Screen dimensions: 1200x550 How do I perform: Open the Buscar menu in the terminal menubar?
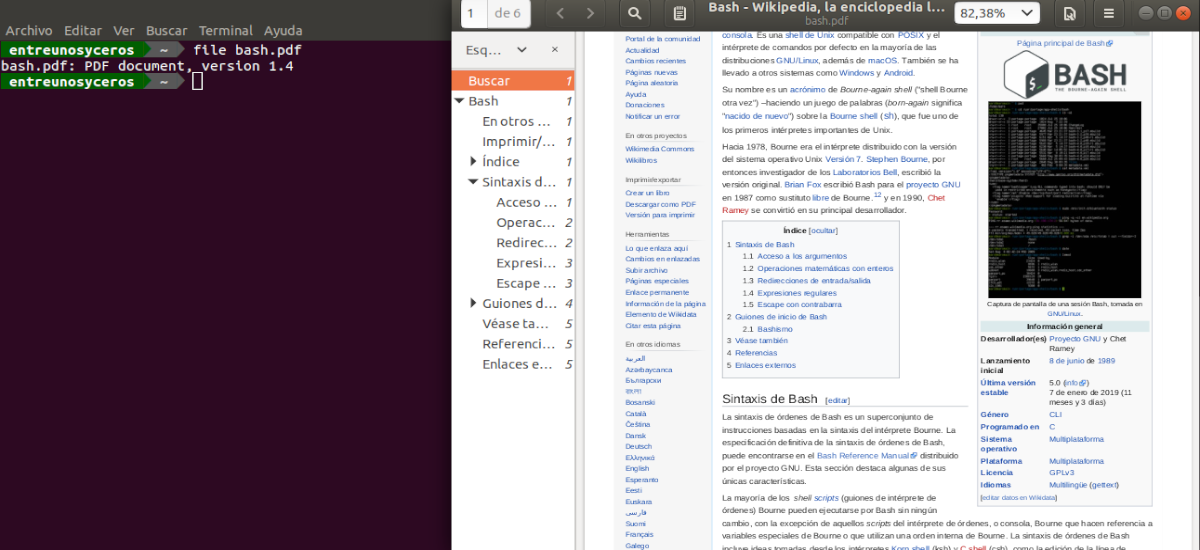tap(166, 31)
